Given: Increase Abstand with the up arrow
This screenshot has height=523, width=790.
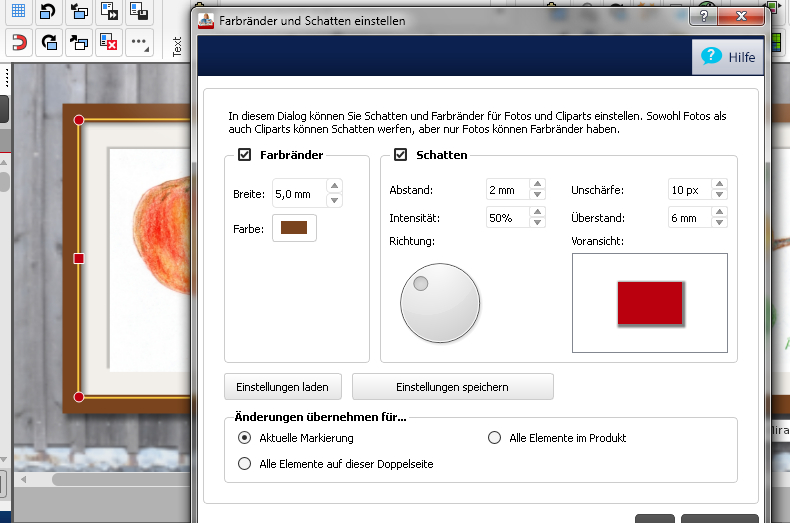Looking at the screenshot, I should click(538, 184).
